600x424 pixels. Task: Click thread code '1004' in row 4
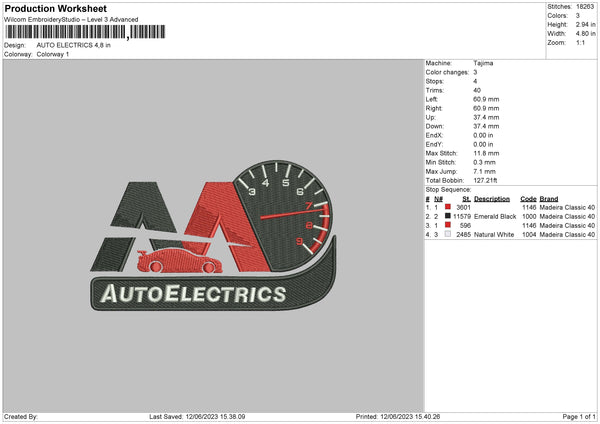(x=529, y=235)
